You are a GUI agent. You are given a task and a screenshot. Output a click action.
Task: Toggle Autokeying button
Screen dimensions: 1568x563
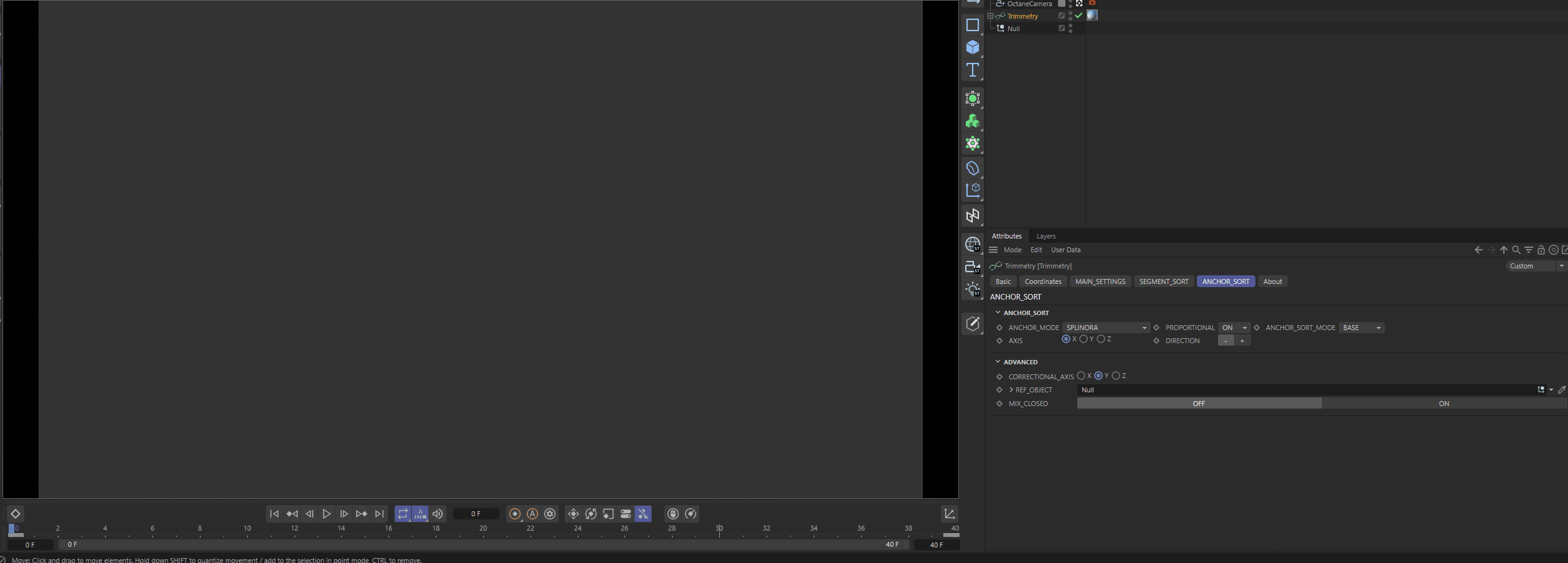[x=532, y=514]
